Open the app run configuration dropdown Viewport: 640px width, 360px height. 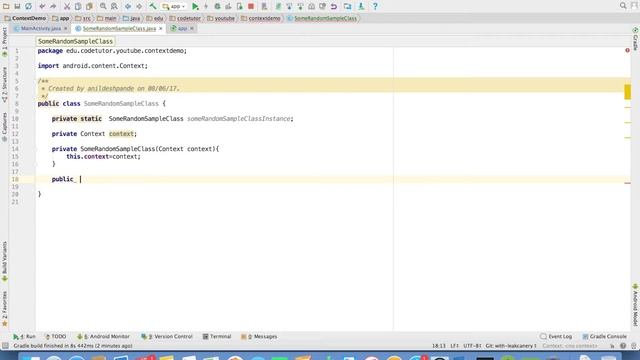coord(174,6)
